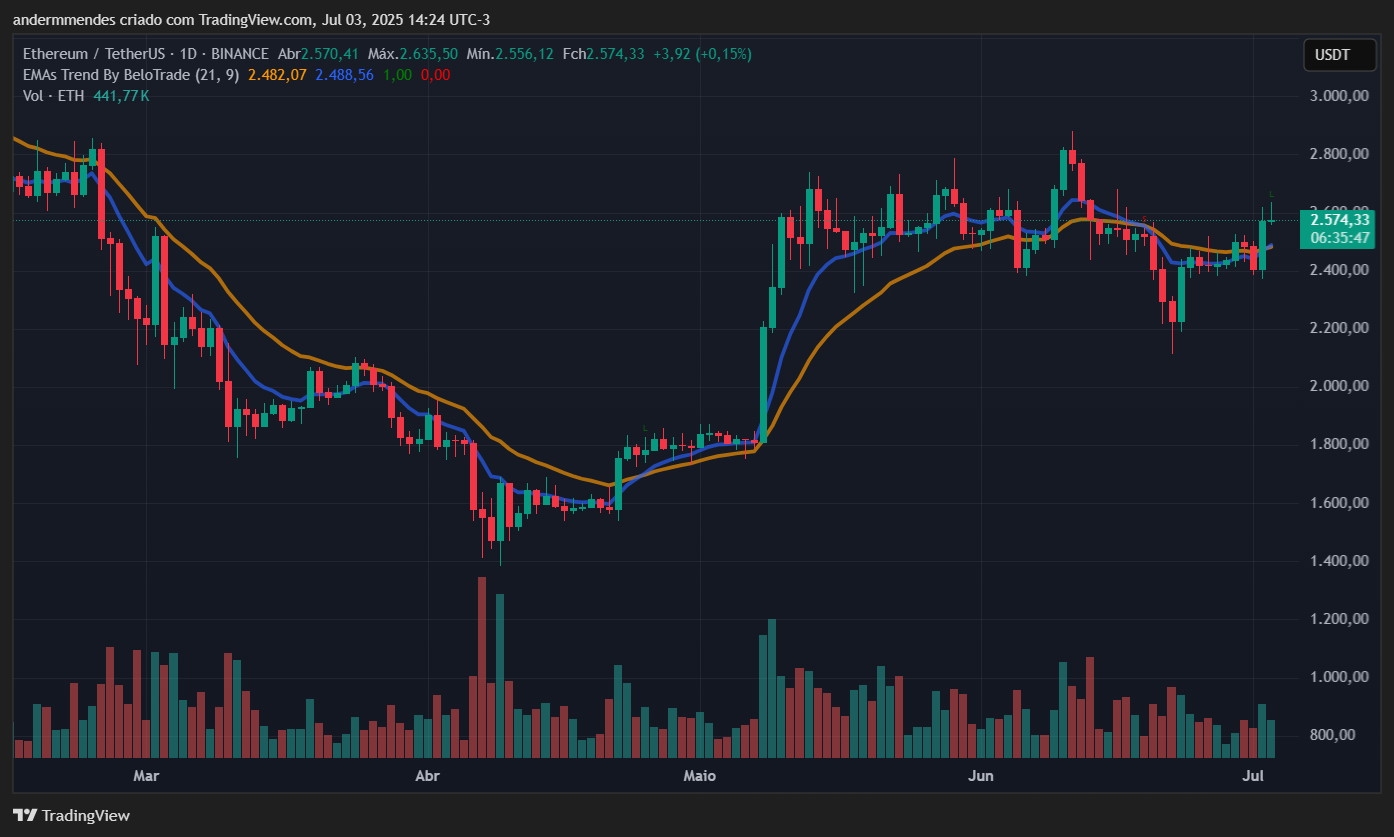Click the 1.400,00 price axis label
The width and height of the screenshot is (1394, 837).
click(1340, 561)
